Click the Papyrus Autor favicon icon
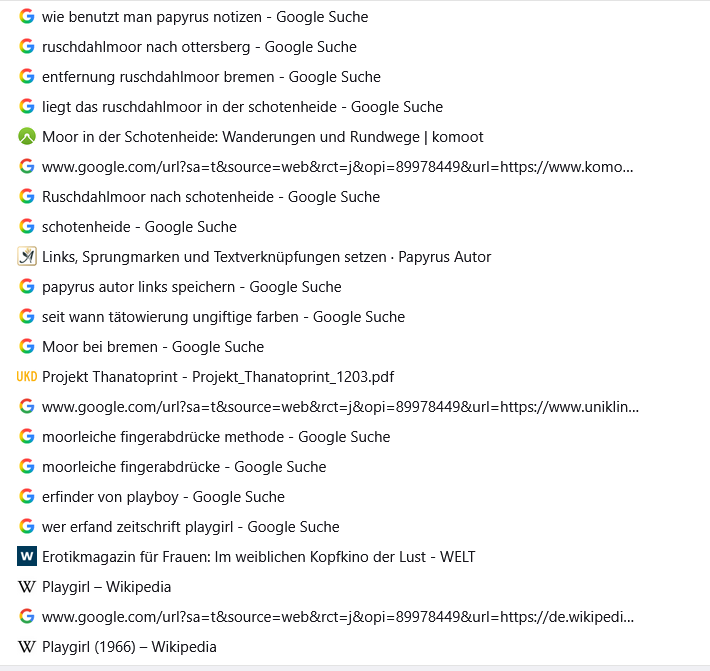The image size is (710, 671). tap(27, 257)
